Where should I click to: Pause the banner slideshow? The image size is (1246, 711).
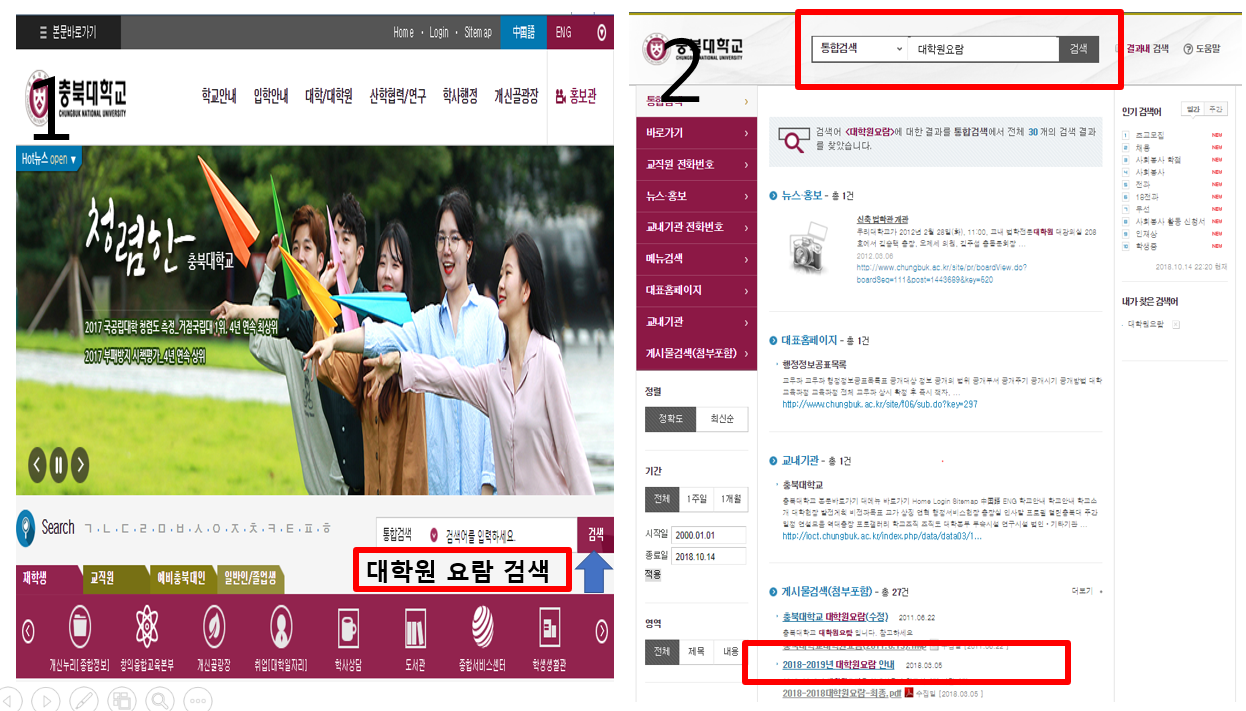coord(58,464)
